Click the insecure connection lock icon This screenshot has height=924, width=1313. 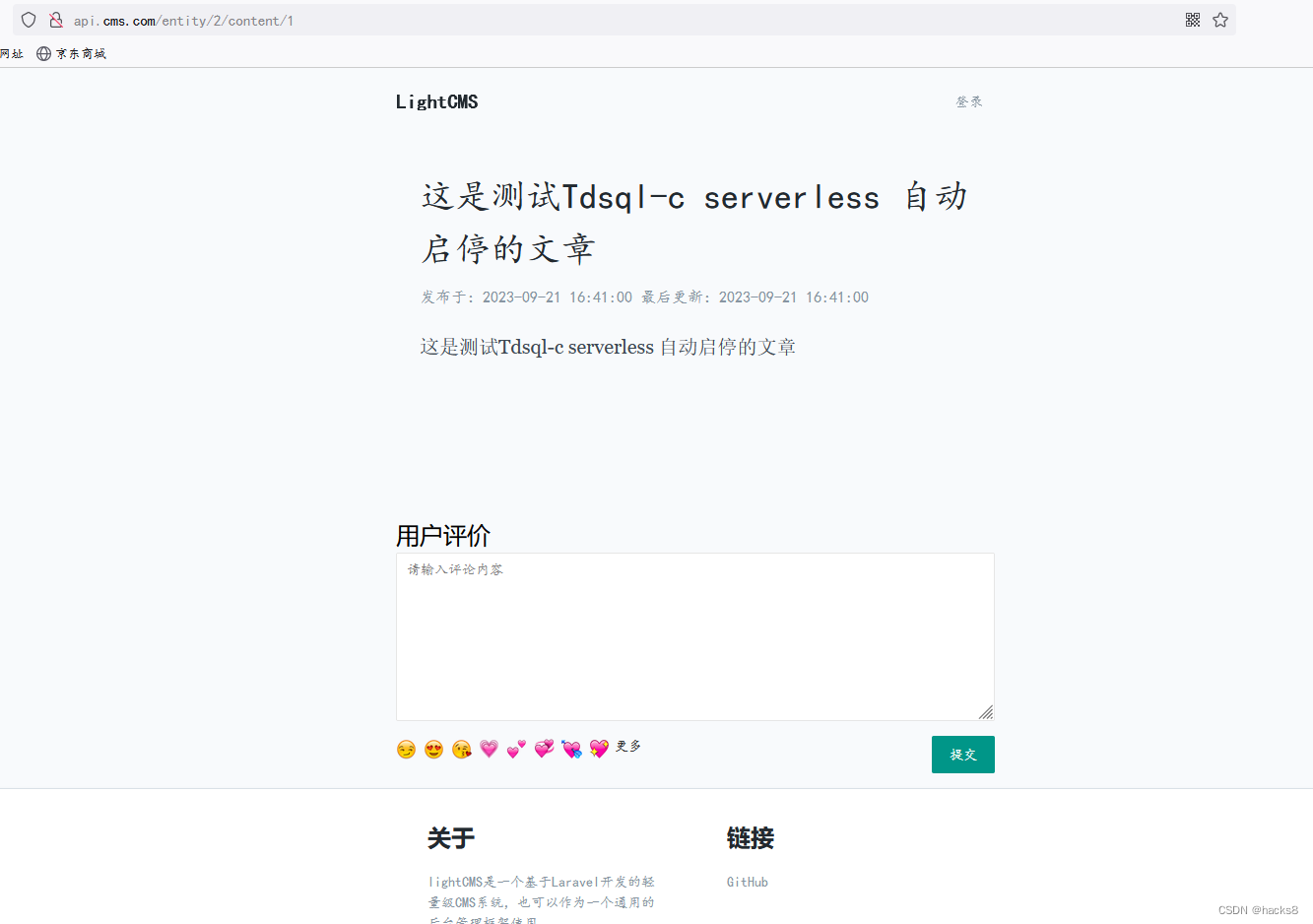pos(56,20)
